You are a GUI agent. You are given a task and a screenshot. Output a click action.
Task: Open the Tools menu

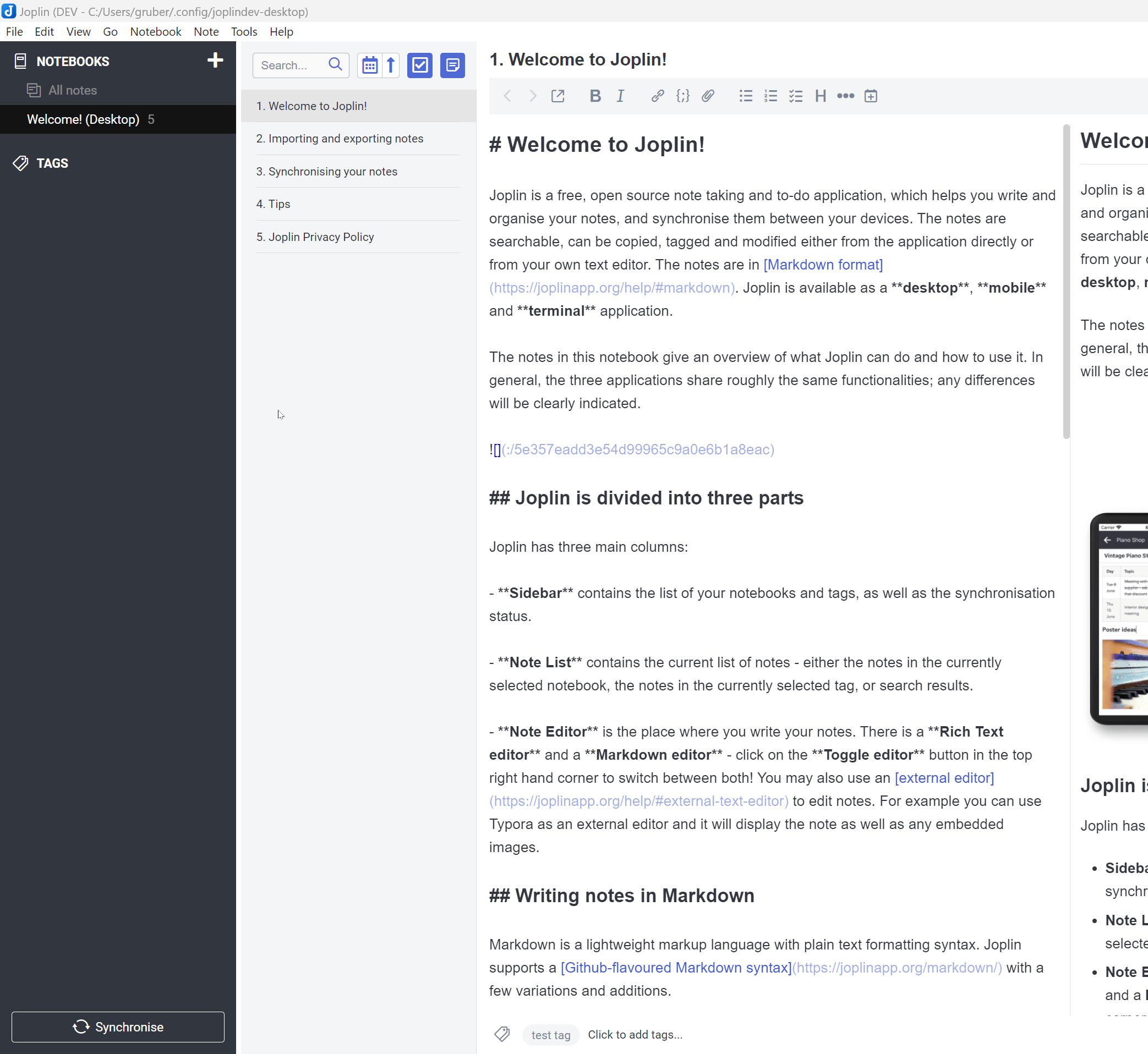[244, 31]
